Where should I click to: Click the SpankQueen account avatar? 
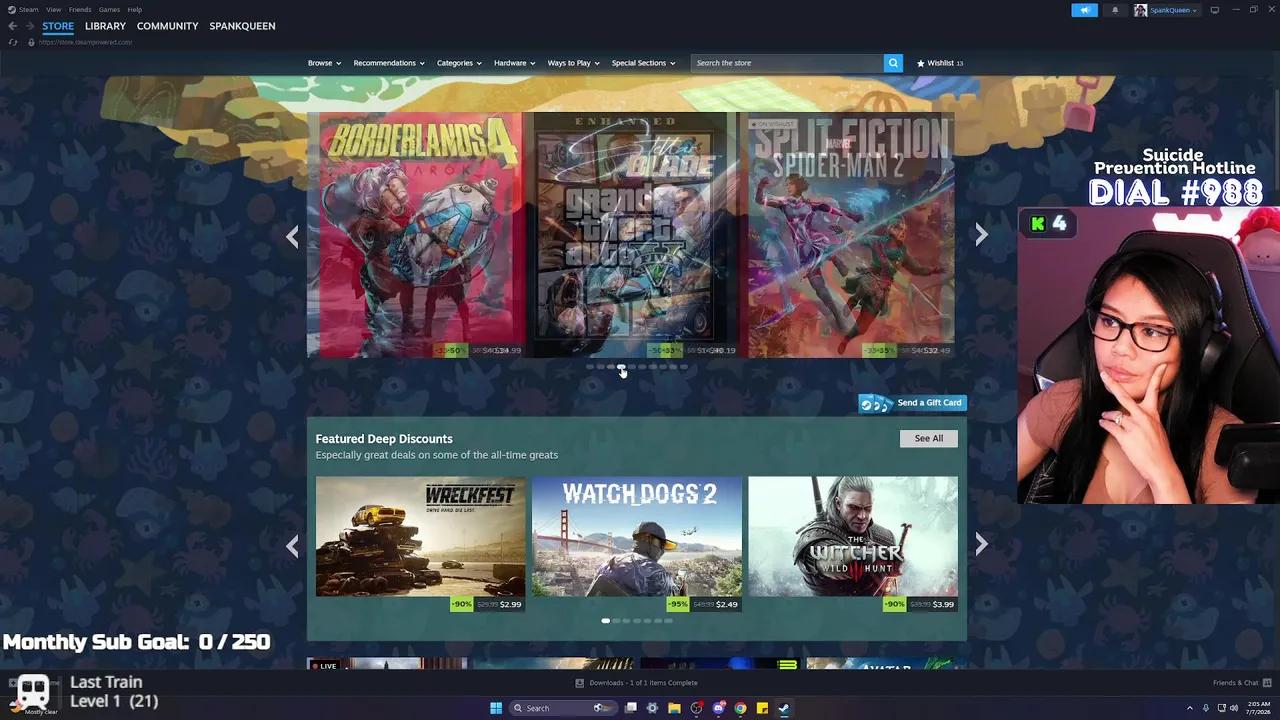(1140, 10)
